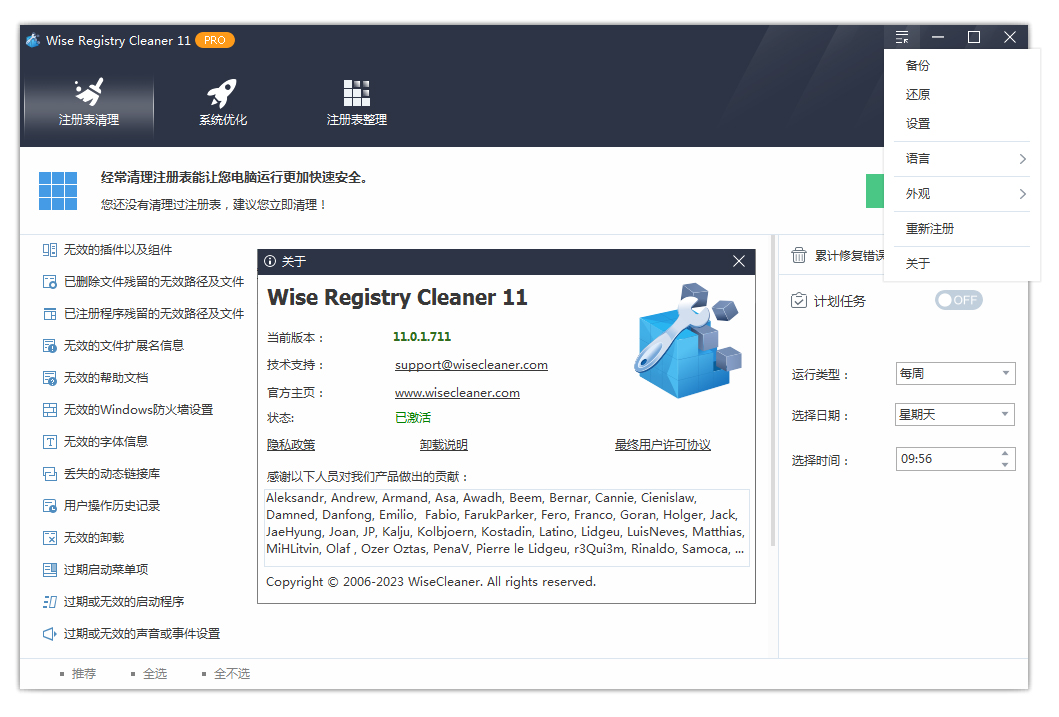Click the 全不选 deselect all option
The image size is (1059, 717).
[x=226, y=674]
